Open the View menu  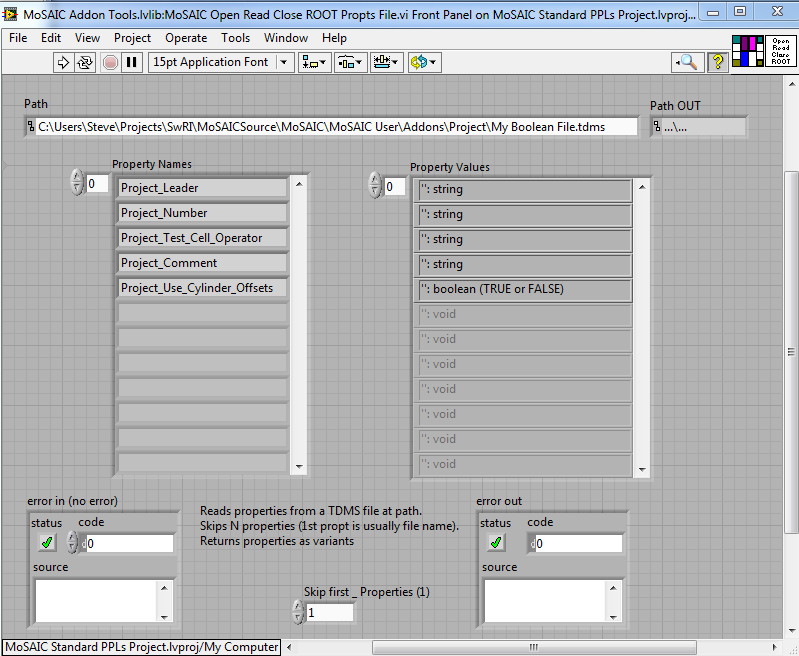(87, 38)
